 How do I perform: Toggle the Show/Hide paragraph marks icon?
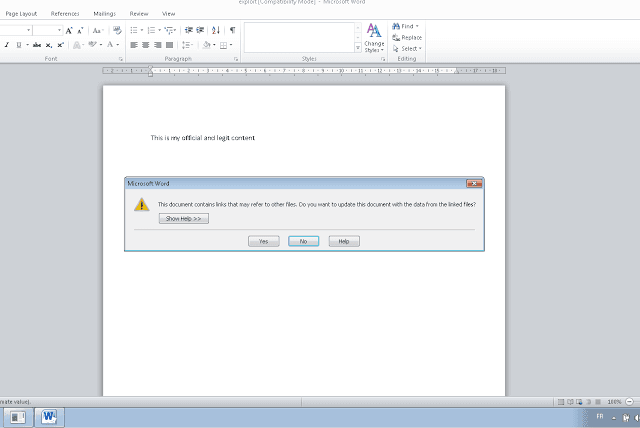point(232,30)
